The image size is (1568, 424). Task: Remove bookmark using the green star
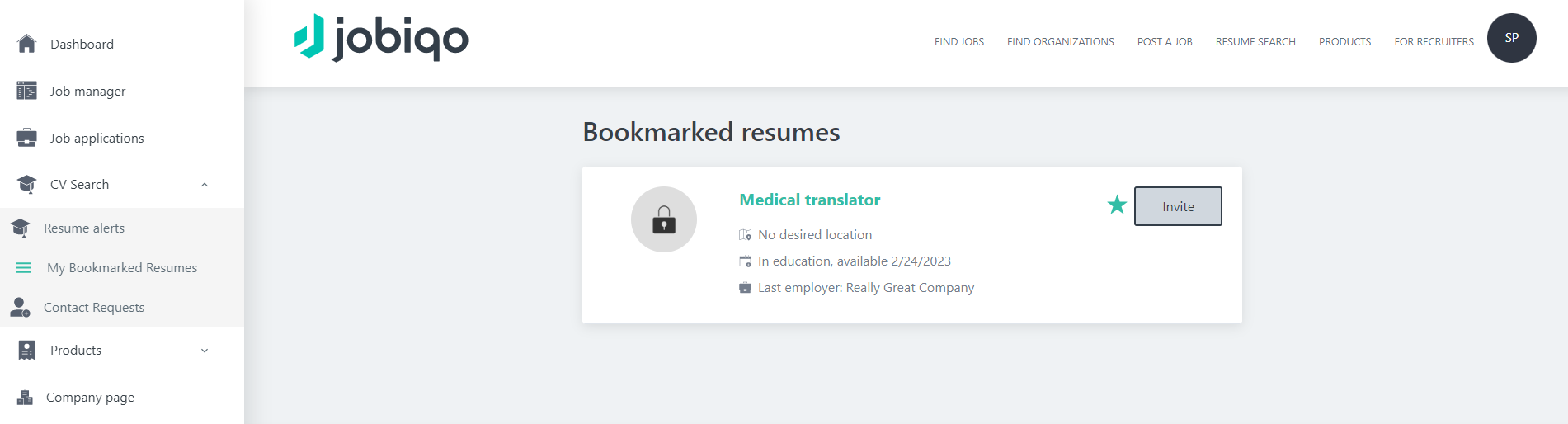[1117, 205]
